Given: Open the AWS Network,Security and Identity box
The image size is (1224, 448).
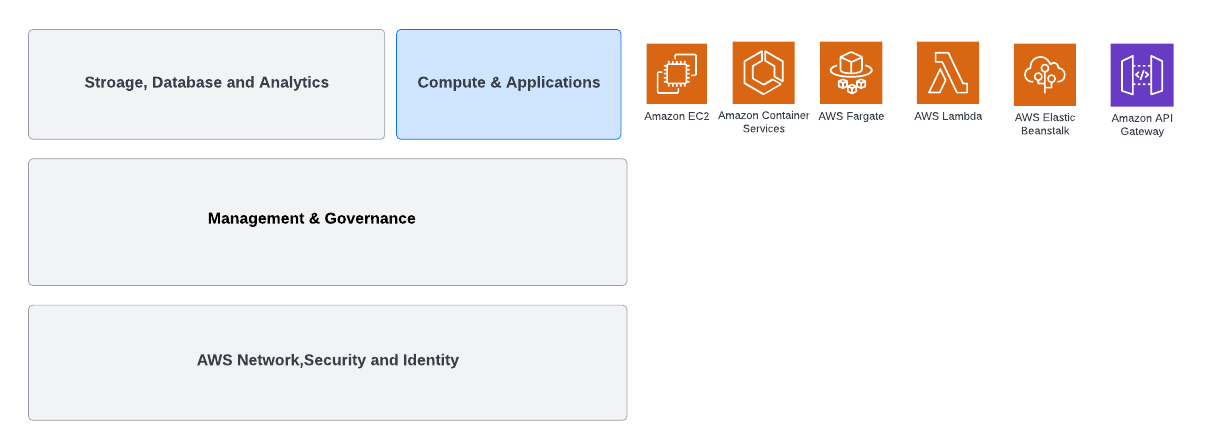Looking at the screenshot, I should pos(327,363).
